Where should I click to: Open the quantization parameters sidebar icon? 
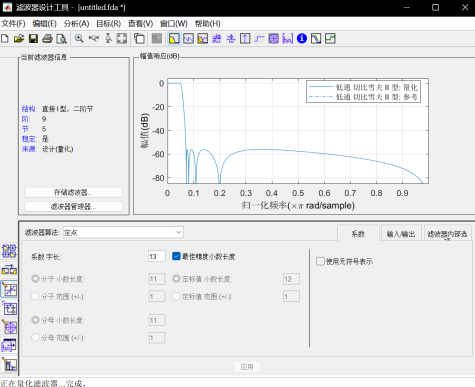[x=9, y=289]
